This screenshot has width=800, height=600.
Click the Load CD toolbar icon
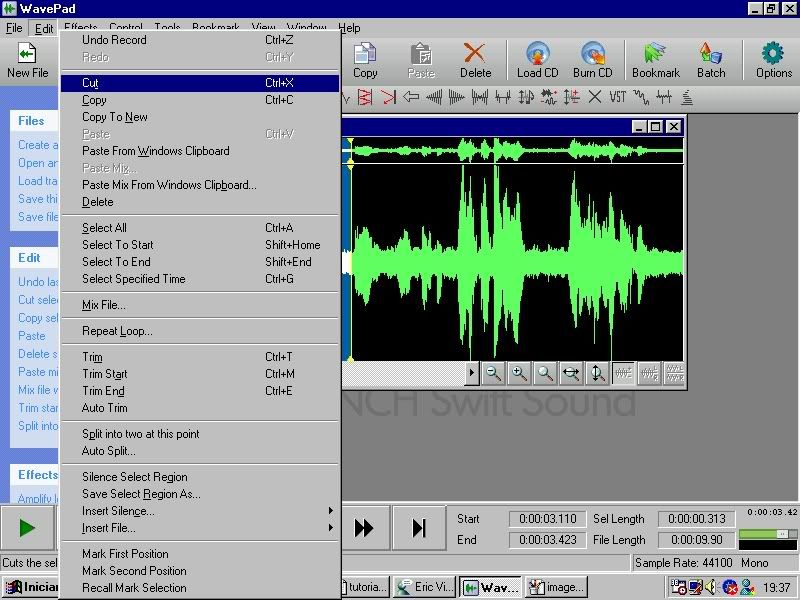(x=537, y=60)
